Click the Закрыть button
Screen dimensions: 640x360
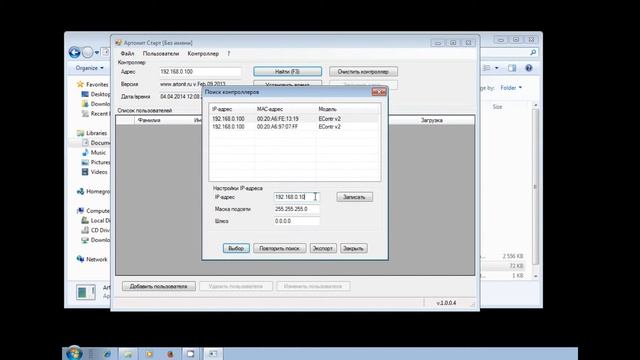[353, 248]
